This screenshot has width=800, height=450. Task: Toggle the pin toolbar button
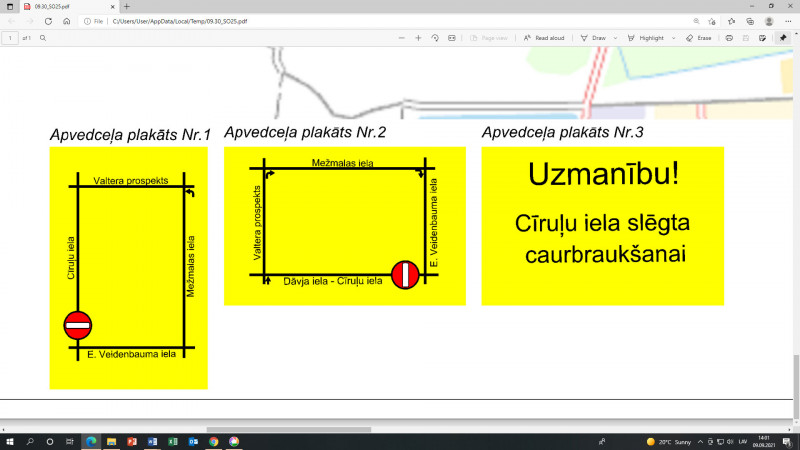point(783,37)
